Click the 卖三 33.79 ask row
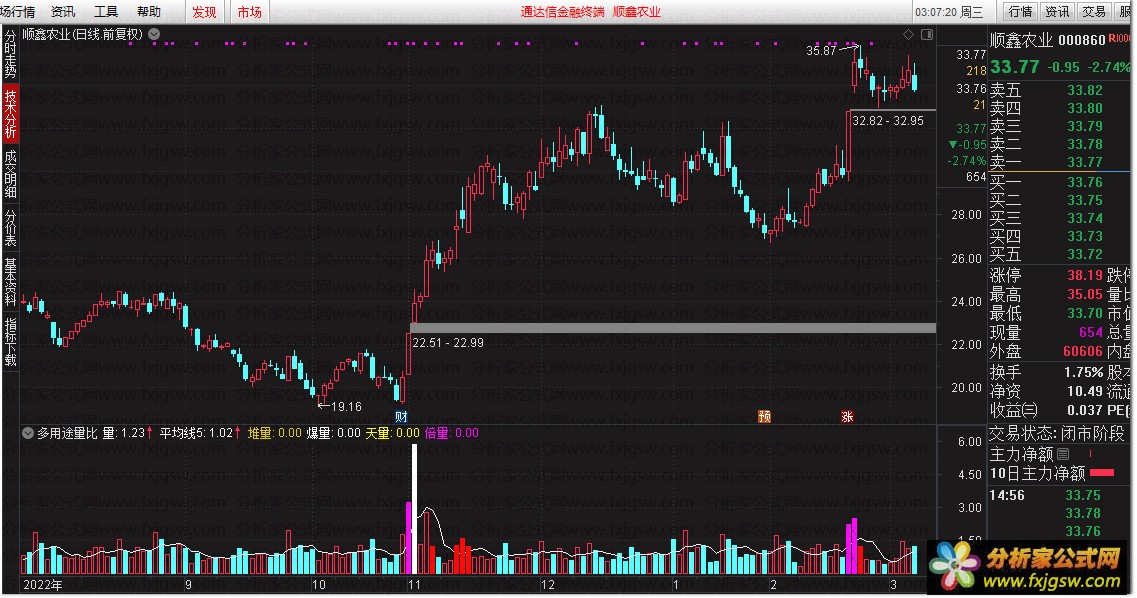Image resolution: width=1137 pixels, height=598 pixels. pyautogui.click(x=1059, y=127)
